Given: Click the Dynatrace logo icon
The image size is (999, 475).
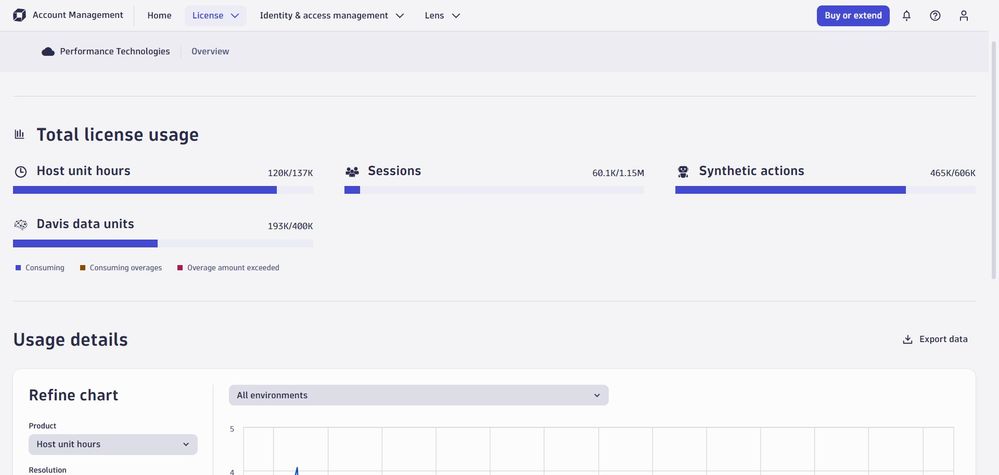Looking at the screenshot, I should pyautogui.click(x=19, y=16).
